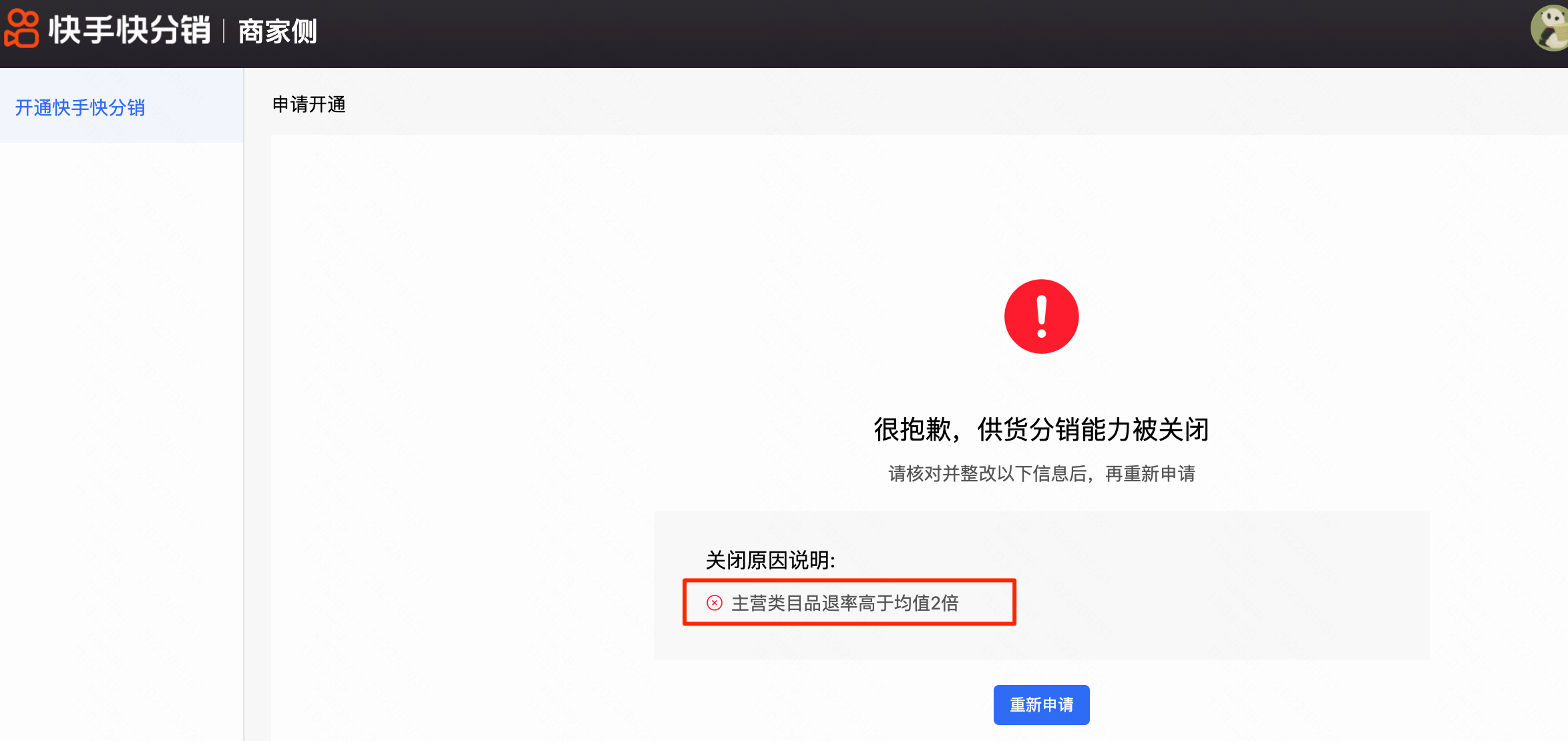Click reason text 主营类目品退率高于均值2倍
The width and height of the screenshot is (1568, 741).
point(845,603)
